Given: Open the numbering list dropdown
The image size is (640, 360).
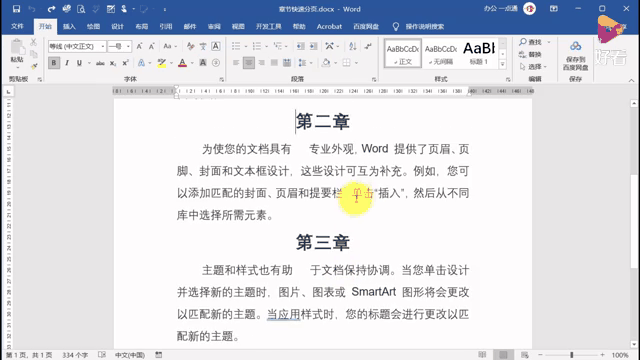Looking at the screenshot, I should (267, 46).
